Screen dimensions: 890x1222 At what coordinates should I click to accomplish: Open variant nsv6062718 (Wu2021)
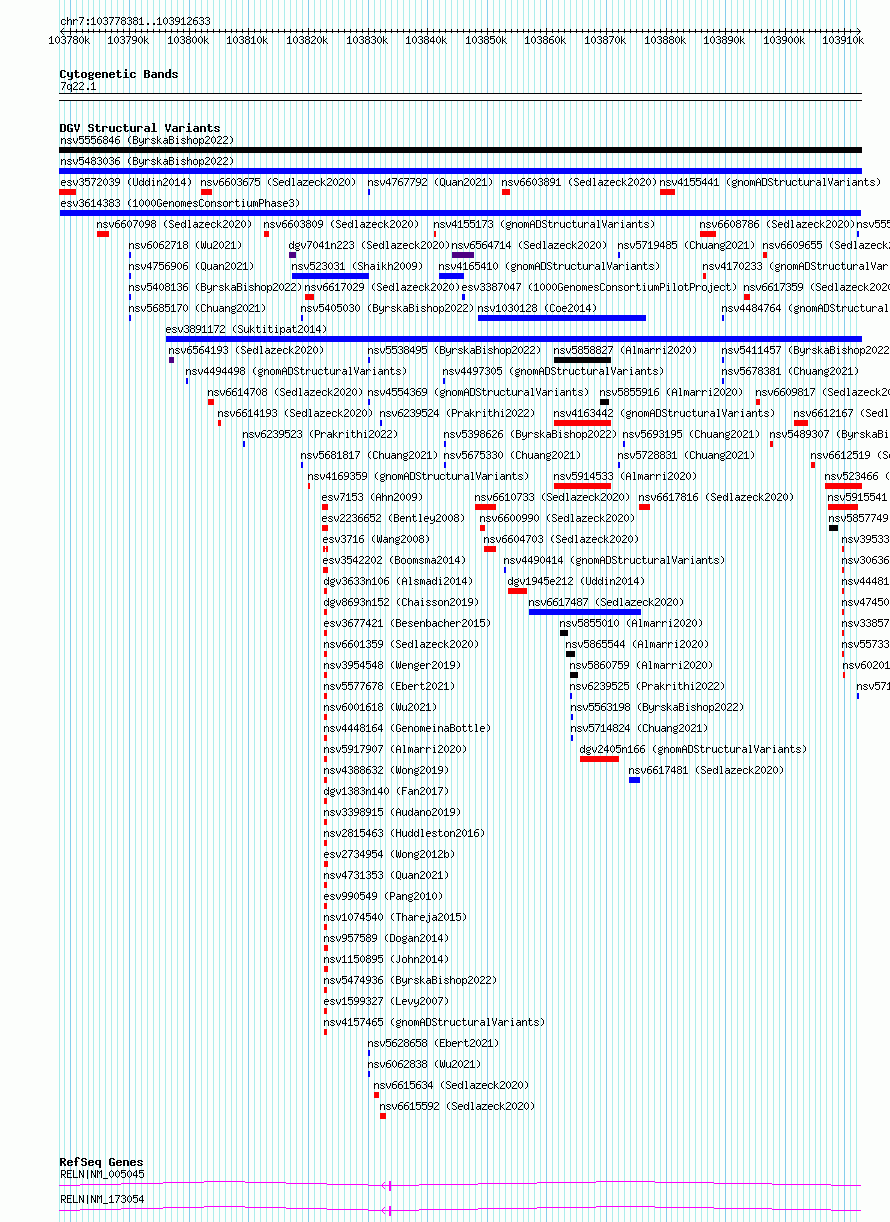(185, 245)
